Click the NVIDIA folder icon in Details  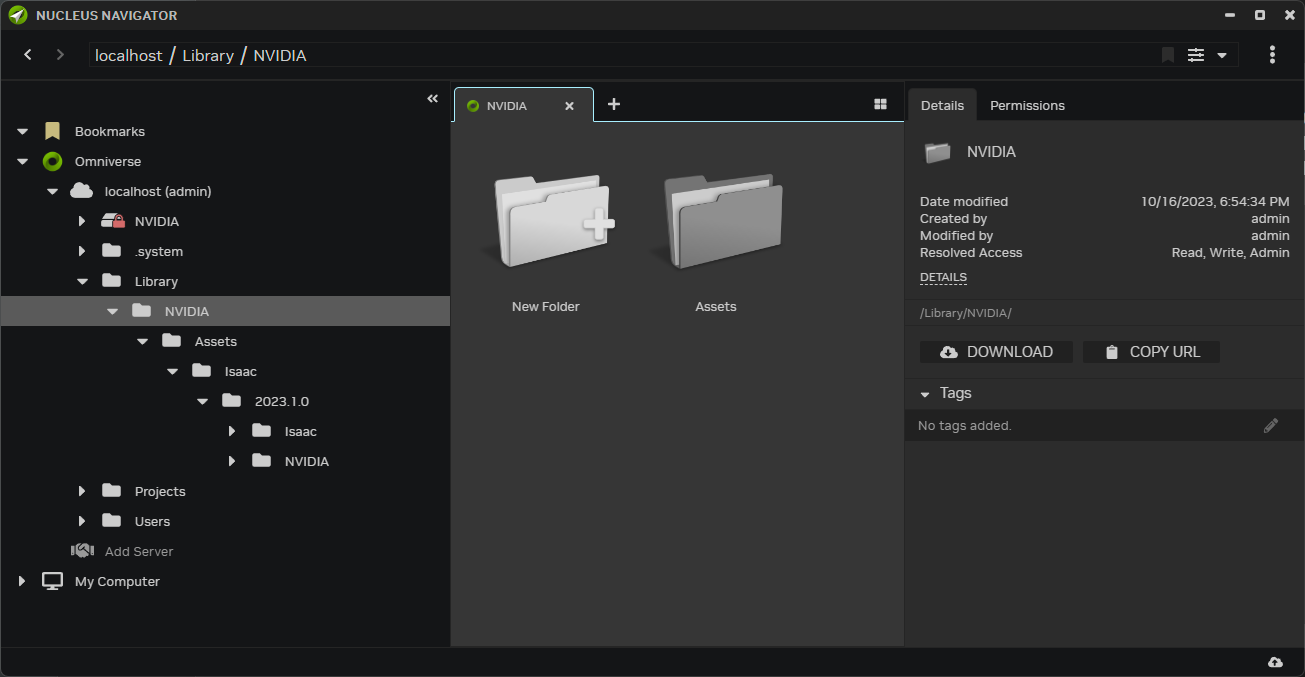937,152
